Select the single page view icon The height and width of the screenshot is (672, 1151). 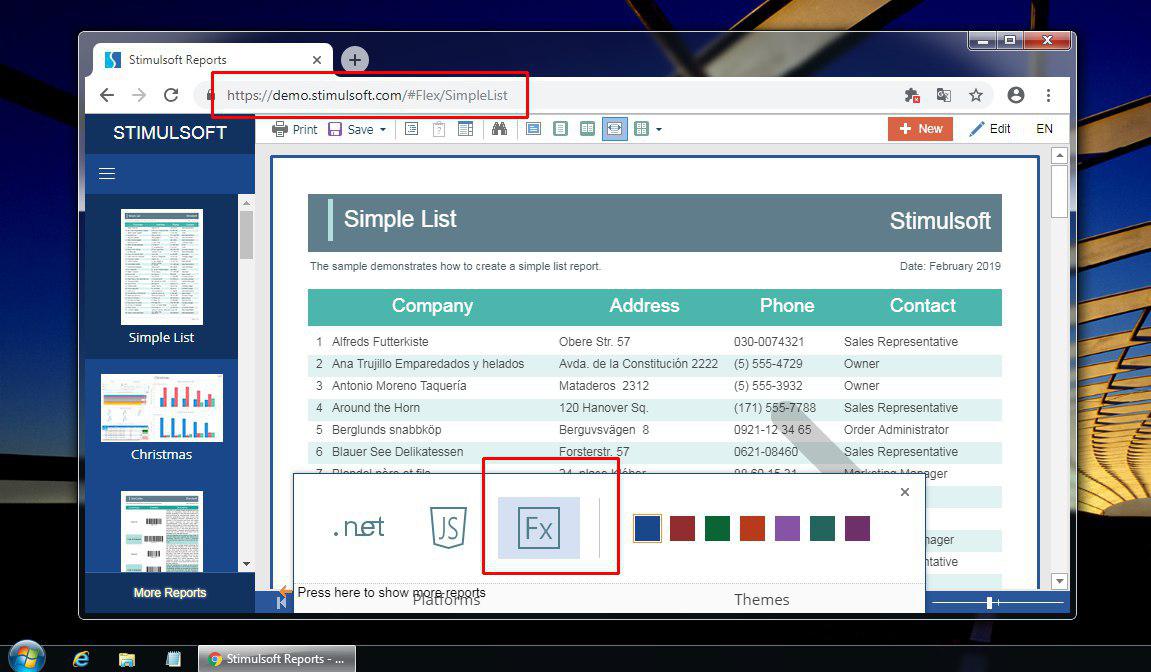tap(560, 129)
